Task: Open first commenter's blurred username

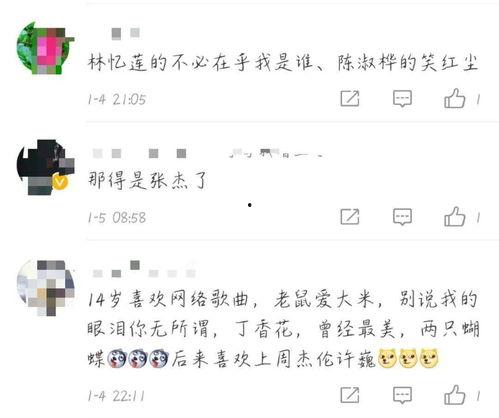Action: click(x=125, y=33)
